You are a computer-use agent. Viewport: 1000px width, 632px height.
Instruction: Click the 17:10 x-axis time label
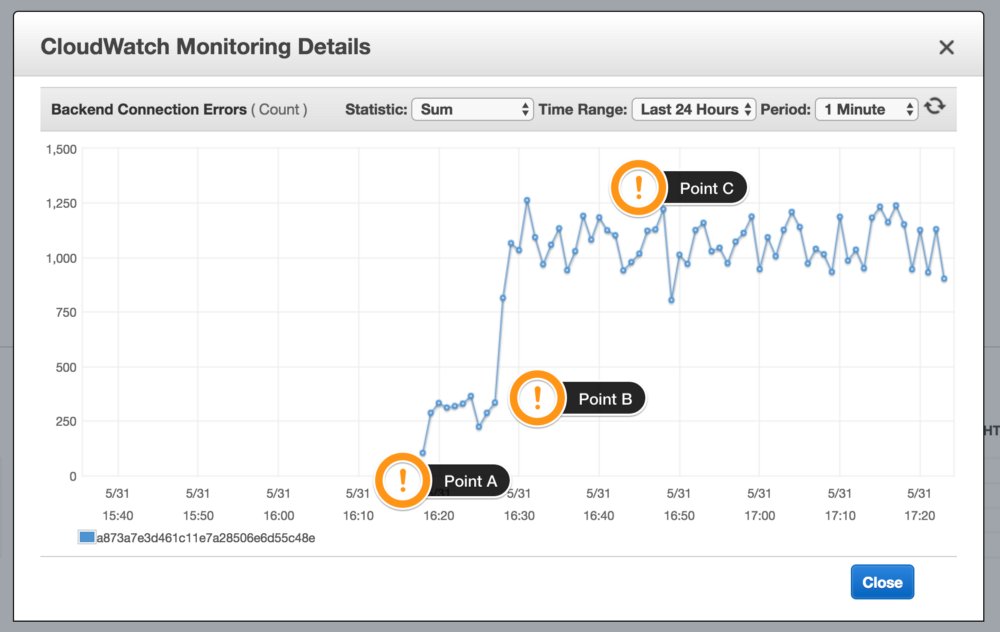pyautogui.click(x=840, y=515)
